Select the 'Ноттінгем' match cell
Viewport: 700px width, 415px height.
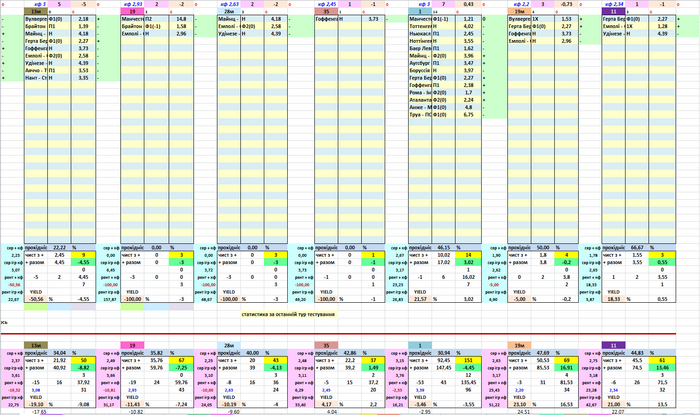(421, 41)
